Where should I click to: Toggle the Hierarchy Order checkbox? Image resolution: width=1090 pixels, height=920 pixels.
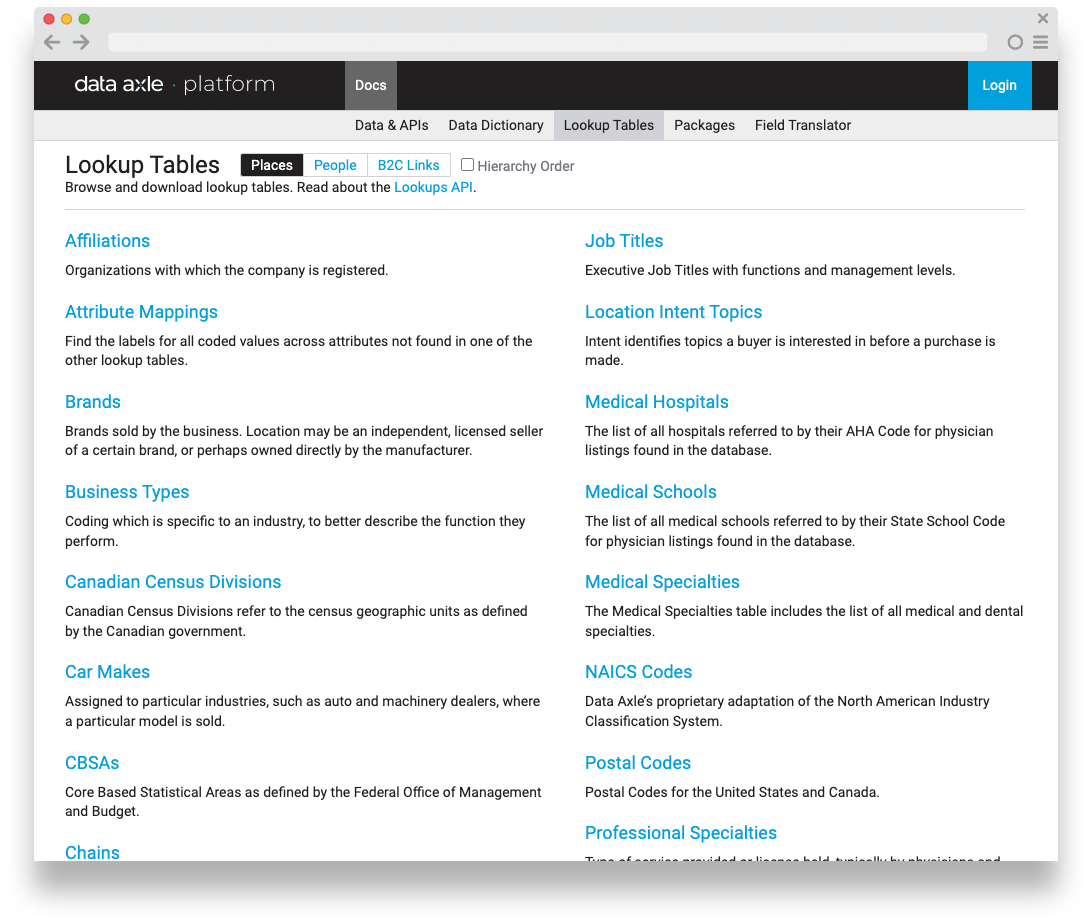coord(467,165)
